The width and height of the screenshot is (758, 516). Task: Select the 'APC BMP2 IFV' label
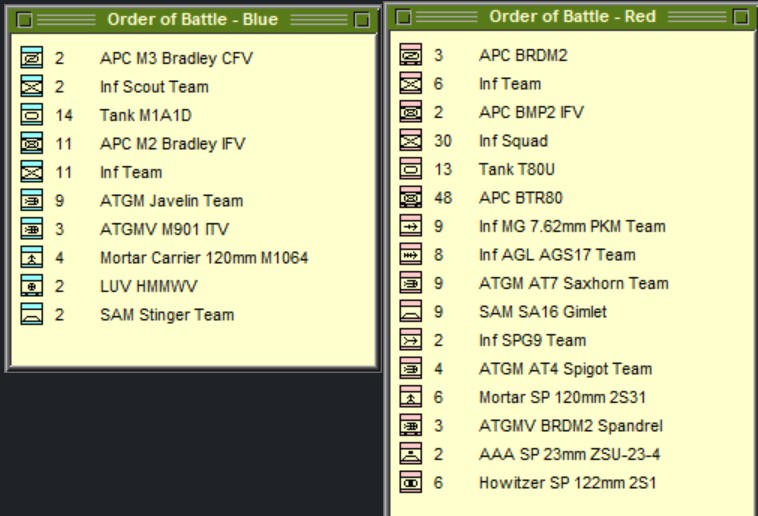[x=531, y=112]
